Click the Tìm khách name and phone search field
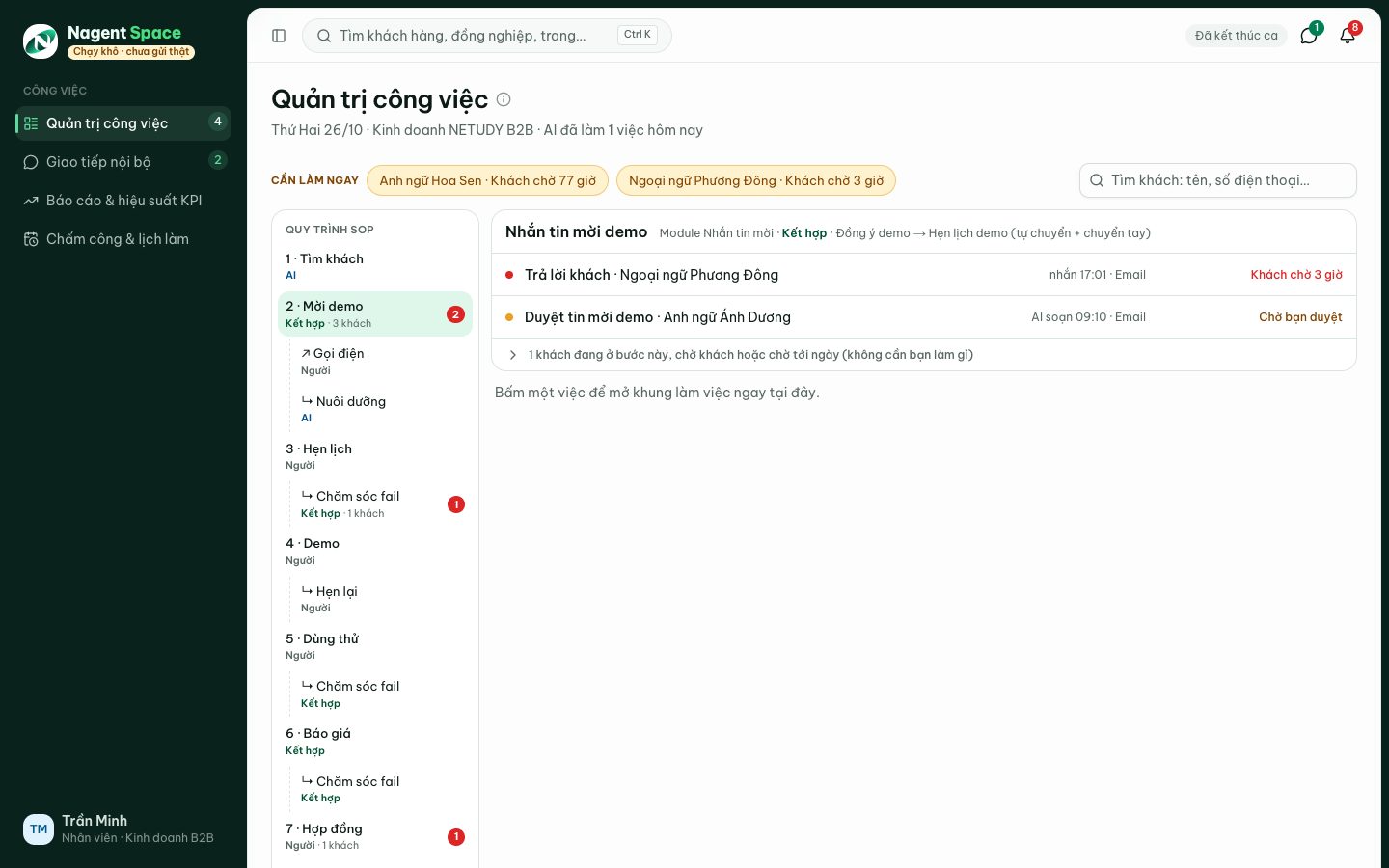This screenshot has width=1389, height=868. pyautogui.click(x=1218, y=180)
